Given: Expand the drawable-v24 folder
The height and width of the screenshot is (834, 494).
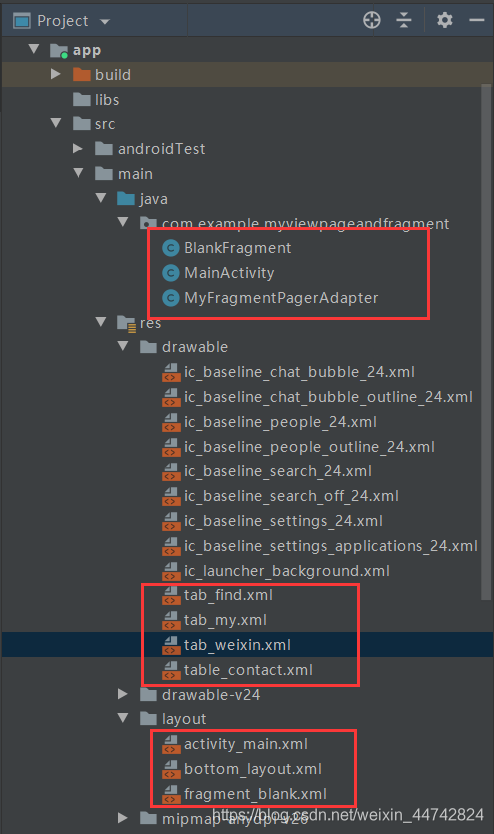Looking at the screenshot, I should coord(122,694).
